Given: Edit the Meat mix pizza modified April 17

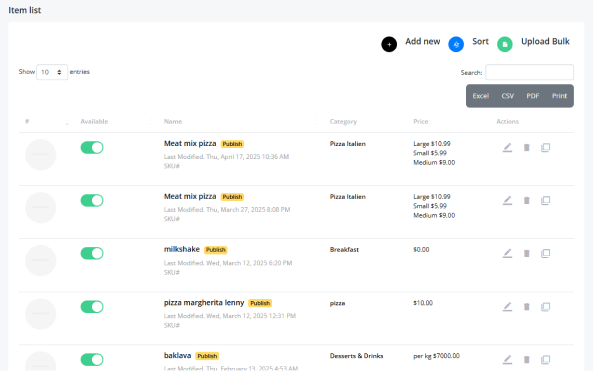Looking at the screenshot, I should coord(508,147).
